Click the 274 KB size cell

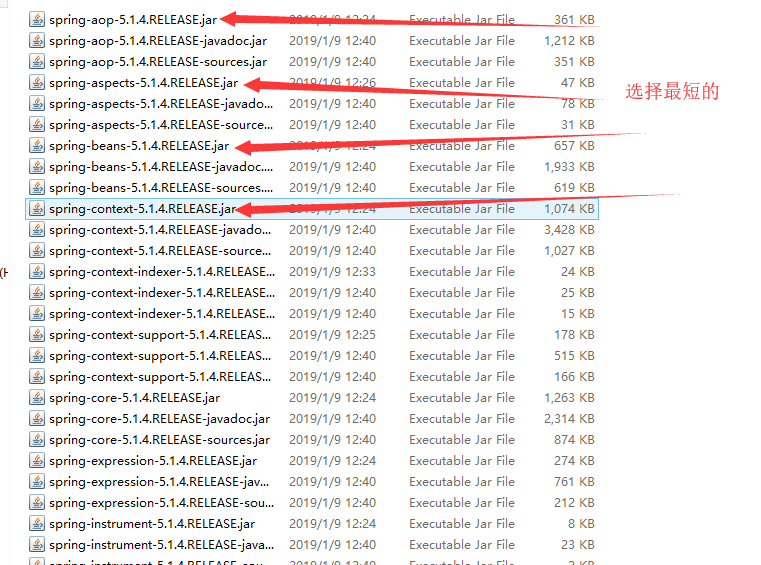[575, 461]
